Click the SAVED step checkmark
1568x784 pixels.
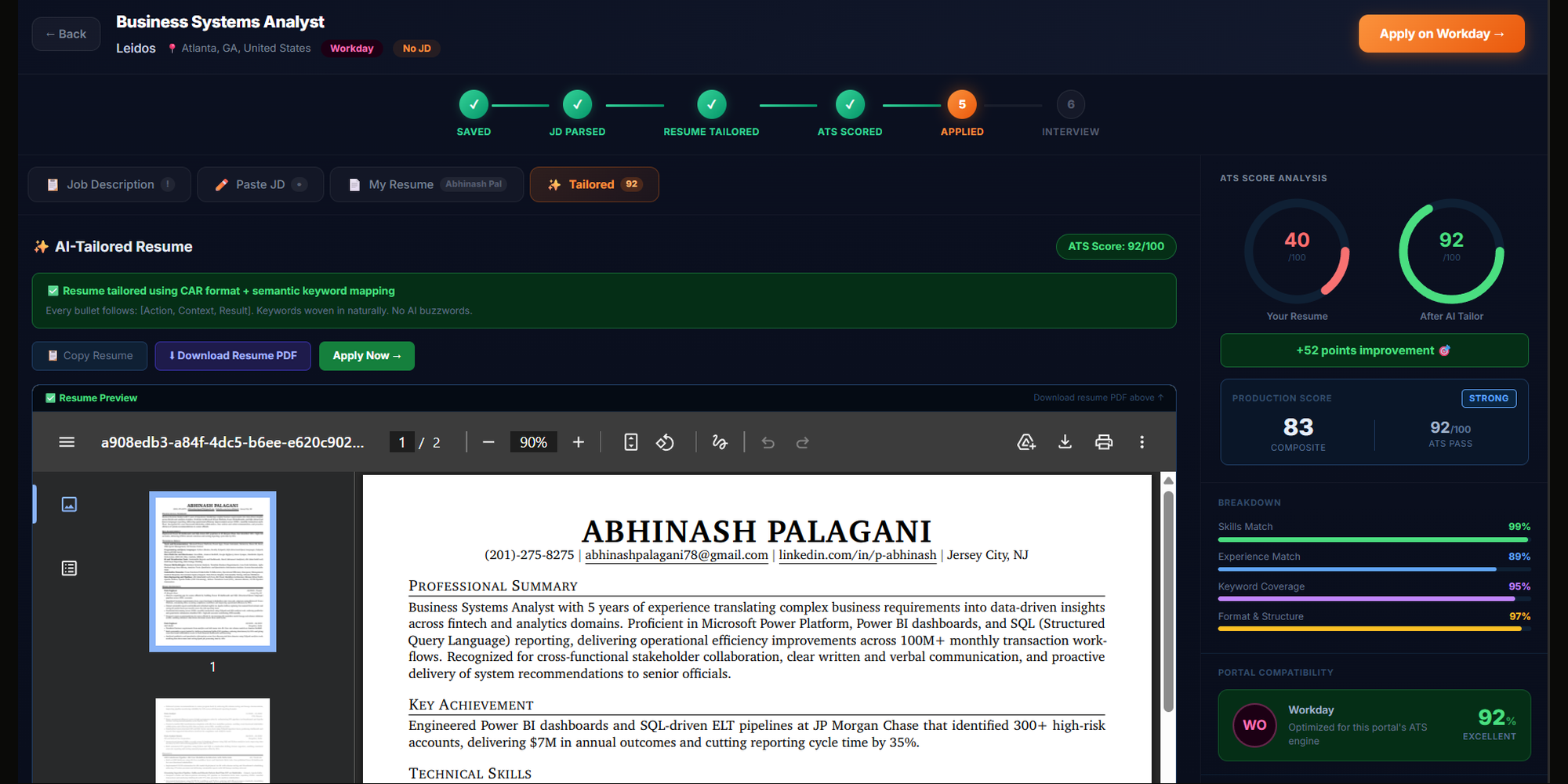click(x=474, y=104)
